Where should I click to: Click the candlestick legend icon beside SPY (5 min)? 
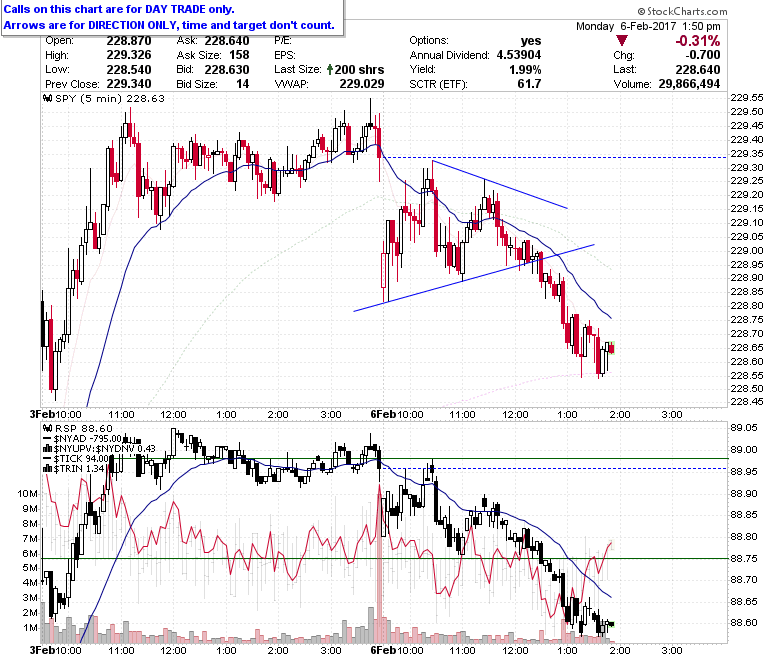coord(48,98)
